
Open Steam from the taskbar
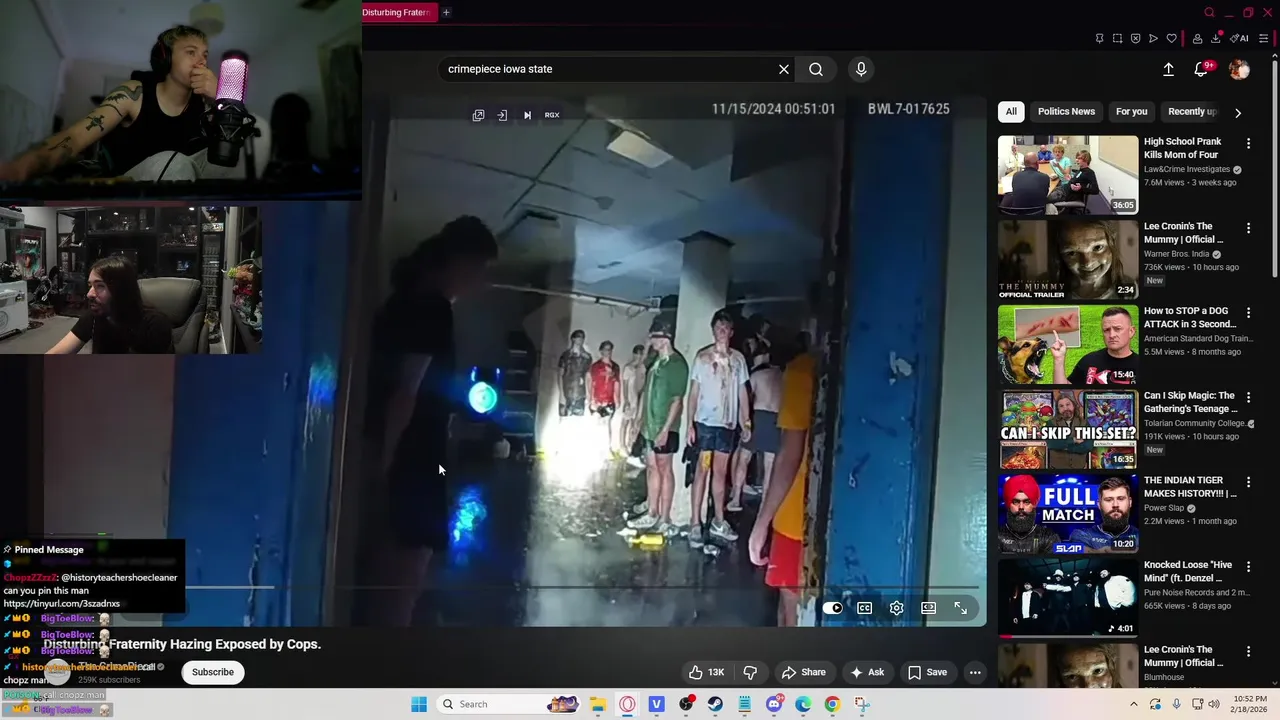coord(715,704)
